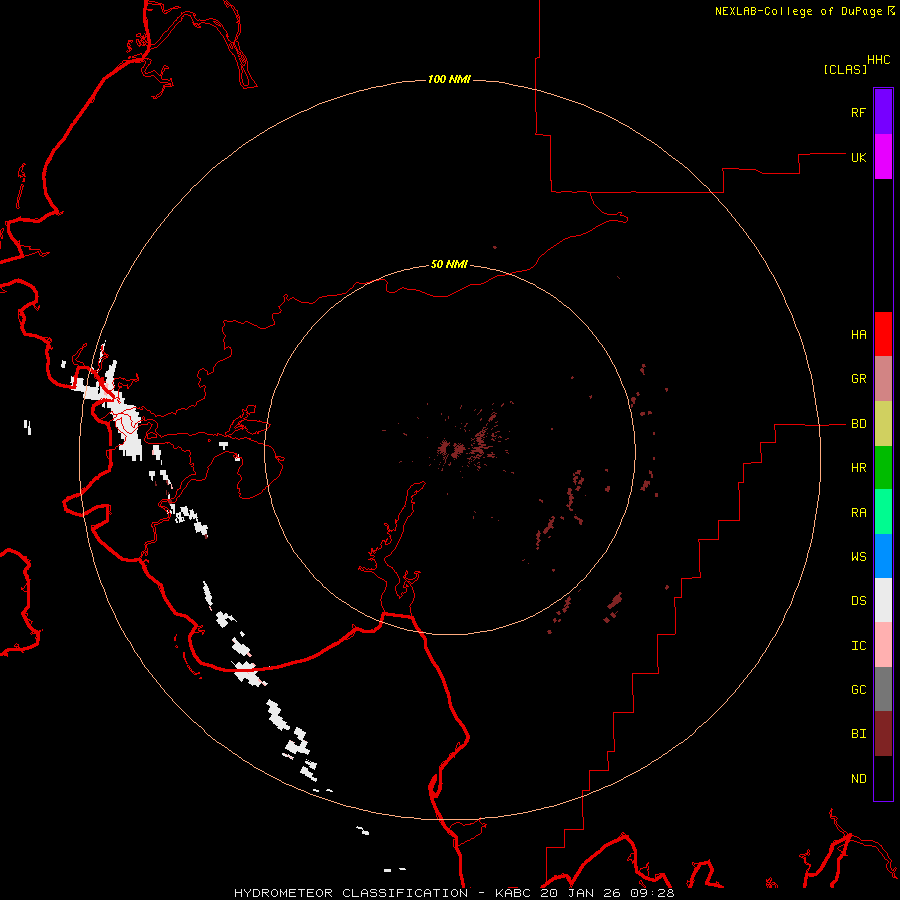
Task: Click the HA legend label
Action: coord(858,335)
